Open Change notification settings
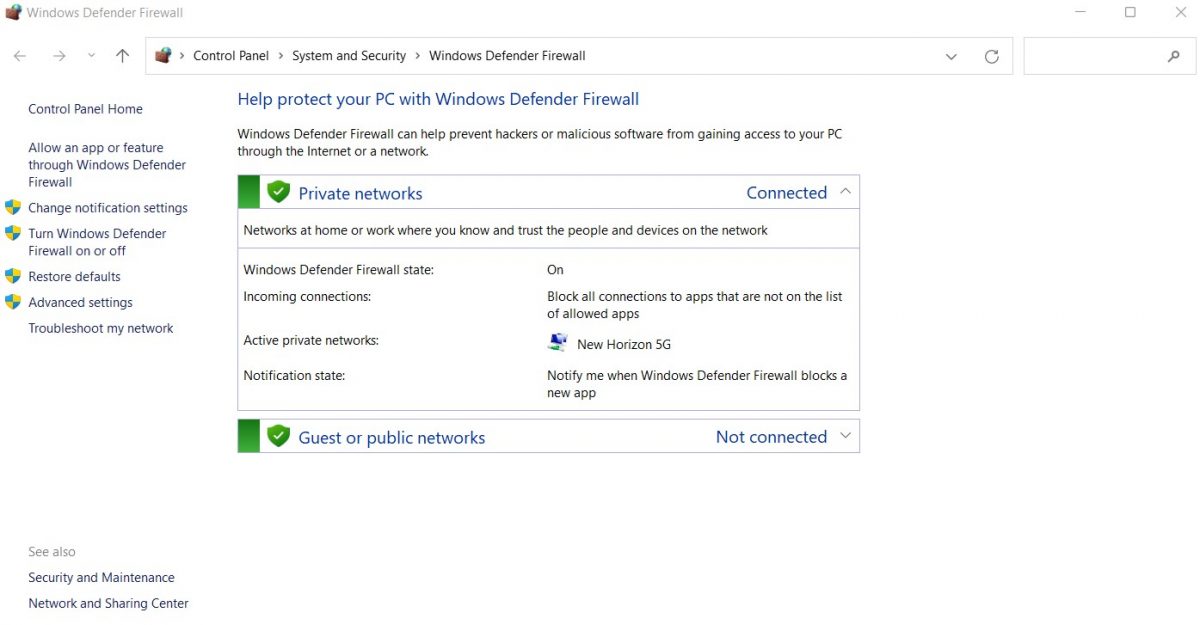The width and height of the screenshot is (1200, 625). click(108, 208)
